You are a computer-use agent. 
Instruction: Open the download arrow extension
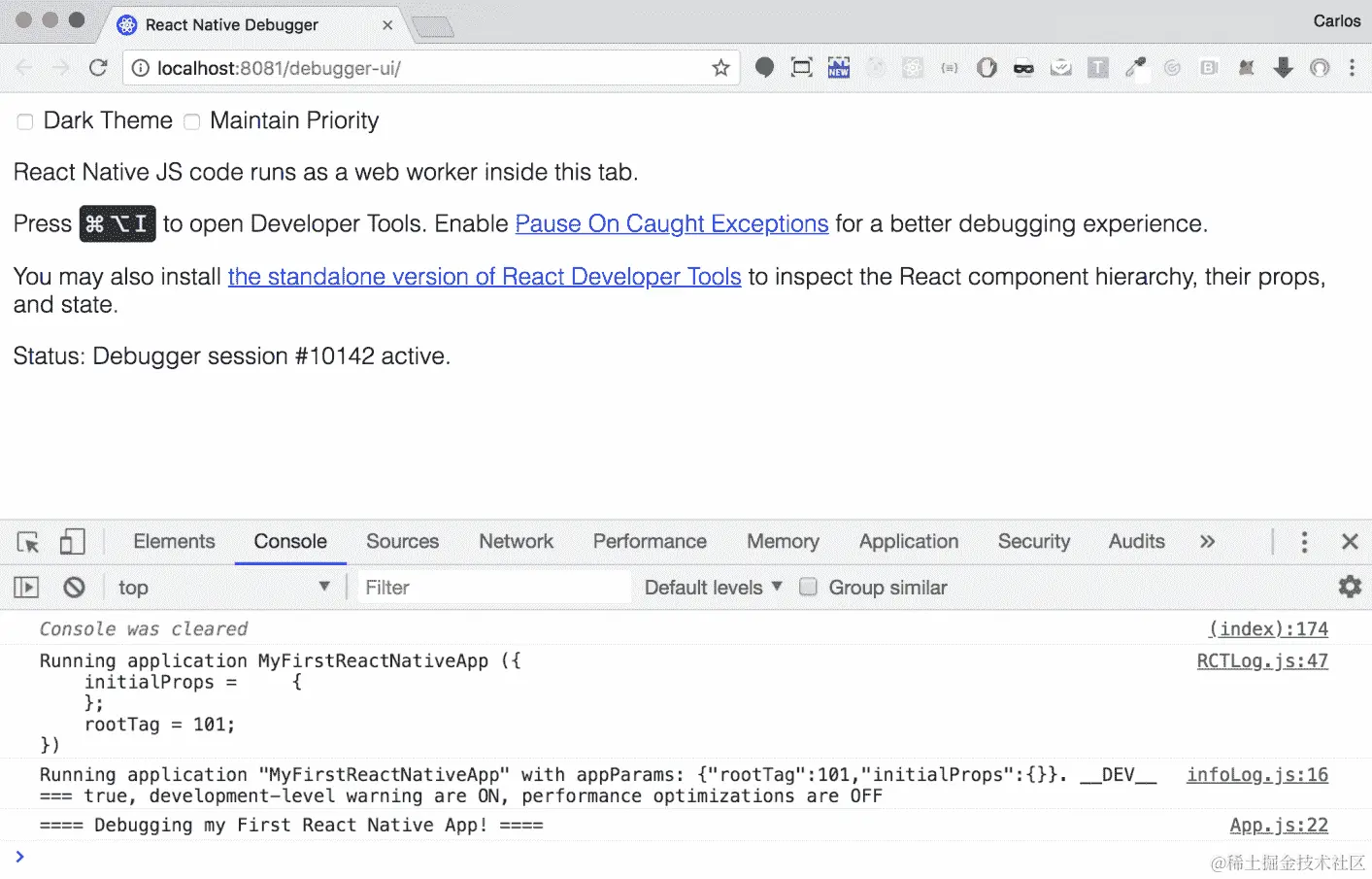tap(1284, 67)
